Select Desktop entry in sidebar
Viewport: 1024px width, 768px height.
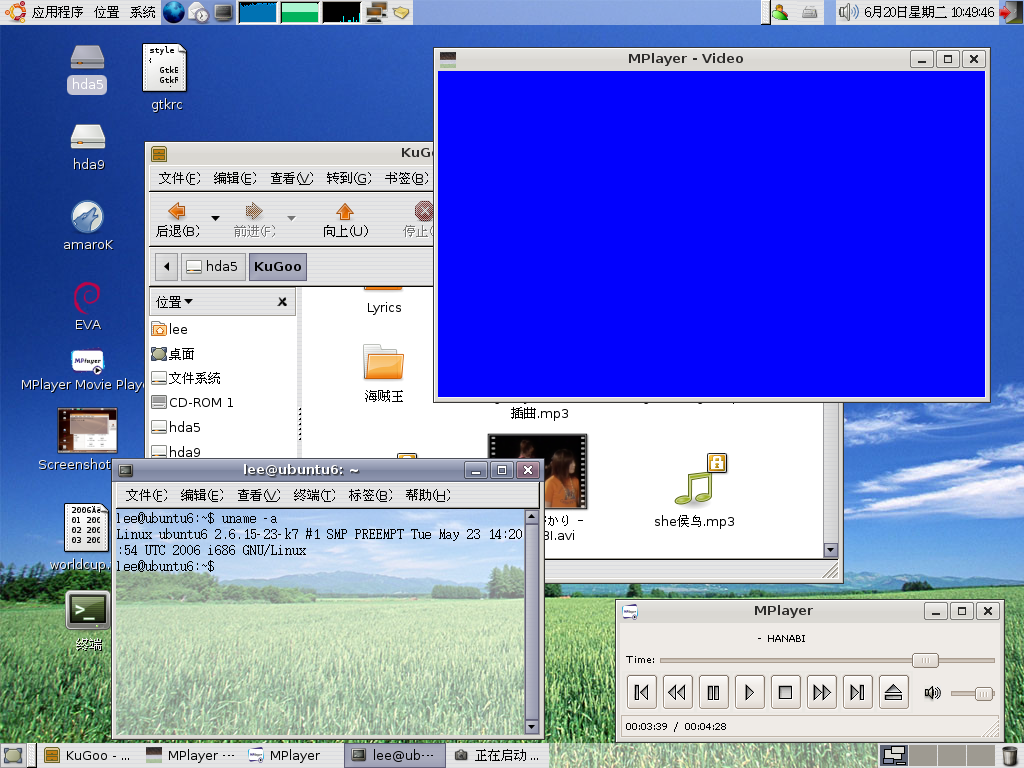173,354
